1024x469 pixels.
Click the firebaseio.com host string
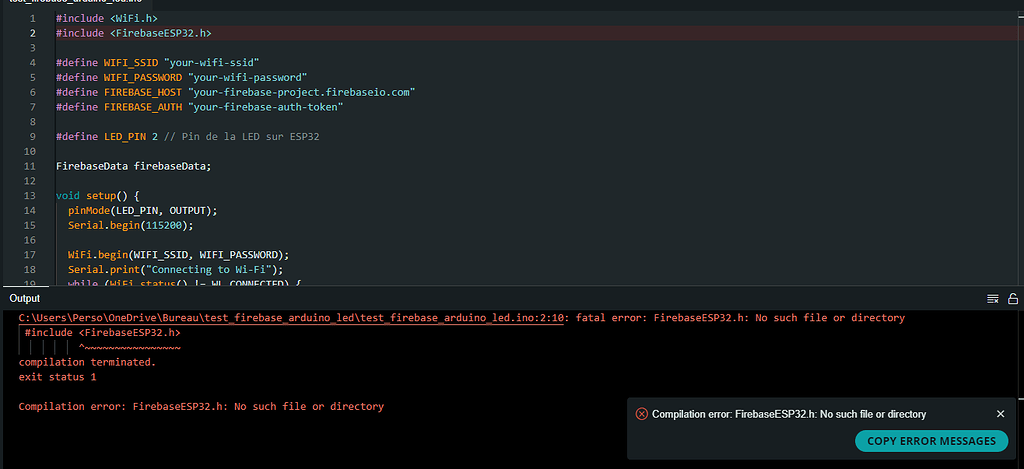pyautogui.click(x=300, y=92)
